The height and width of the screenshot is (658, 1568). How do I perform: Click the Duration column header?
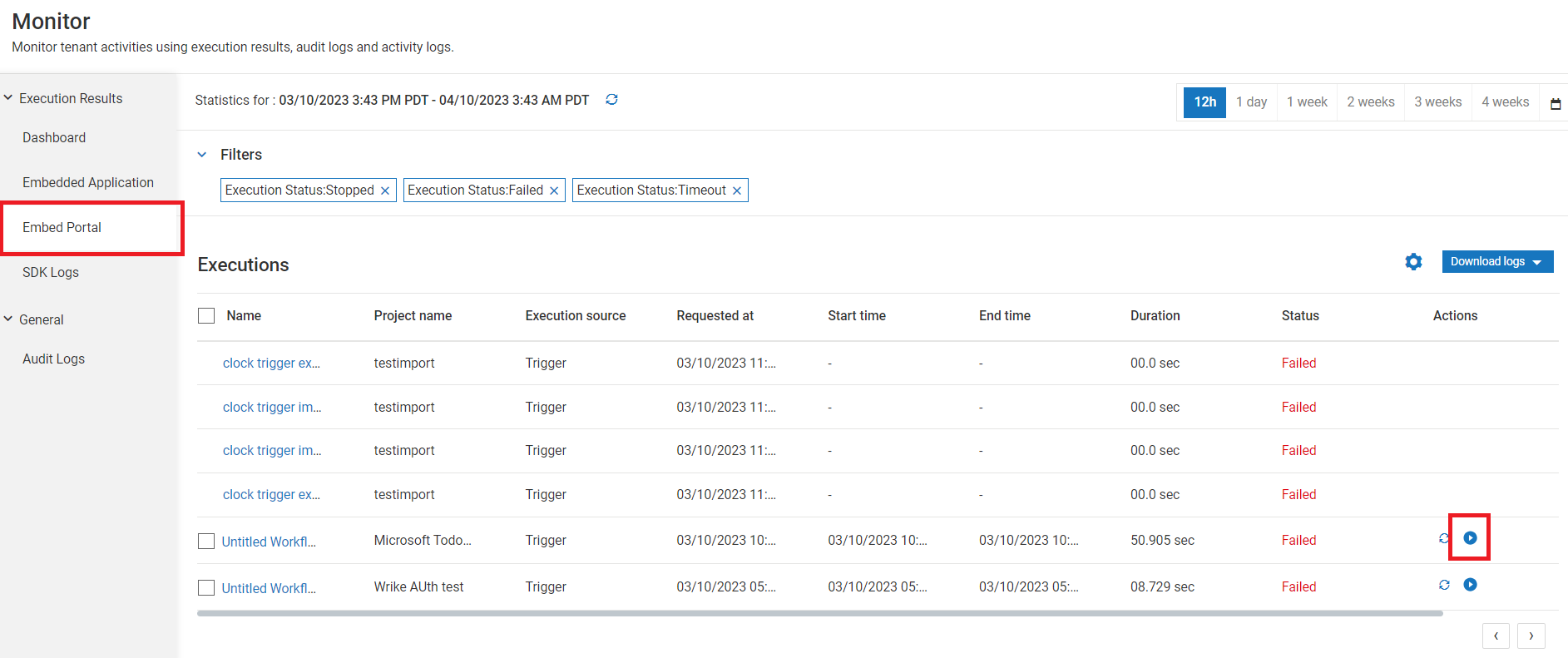pos(1155,316)
